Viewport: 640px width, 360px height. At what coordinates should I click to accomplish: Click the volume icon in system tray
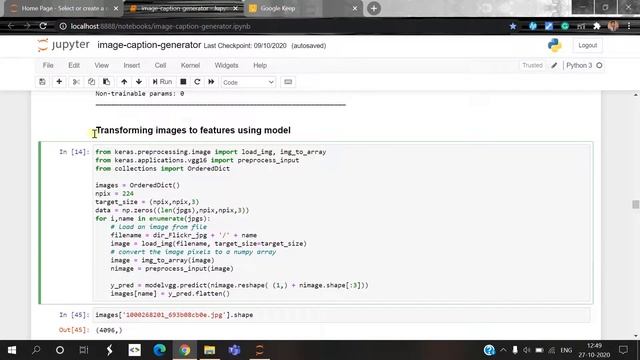(x=527, y=350)
